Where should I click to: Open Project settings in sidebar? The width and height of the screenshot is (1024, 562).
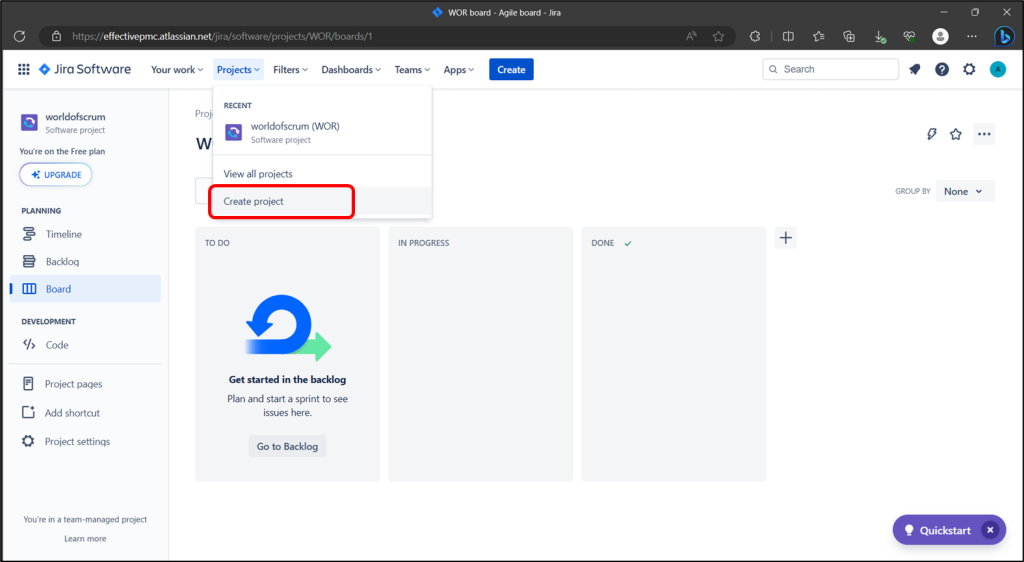tap(85, 441)
